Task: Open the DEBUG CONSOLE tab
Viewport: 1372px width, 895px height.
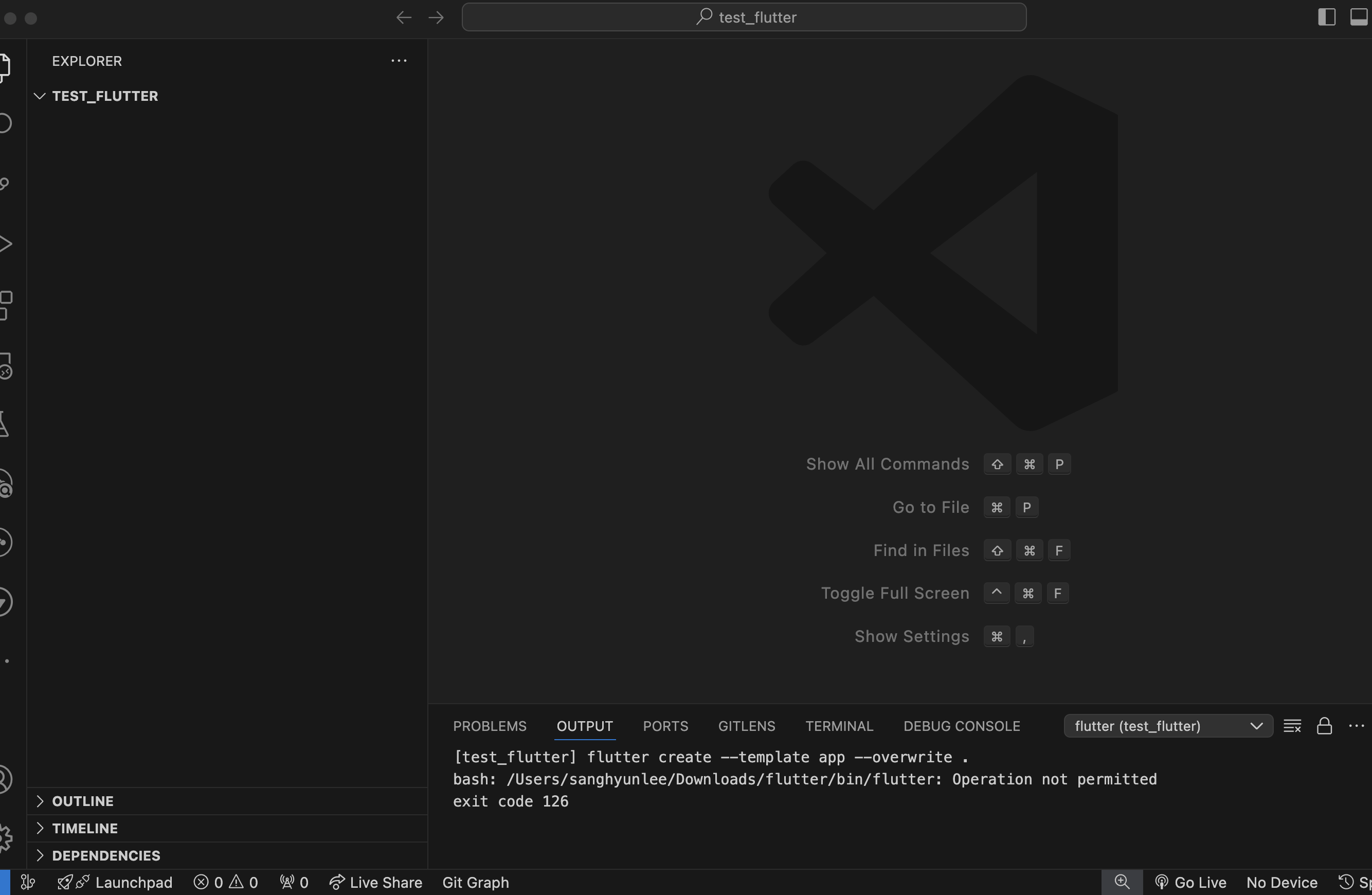Action: 962,726
